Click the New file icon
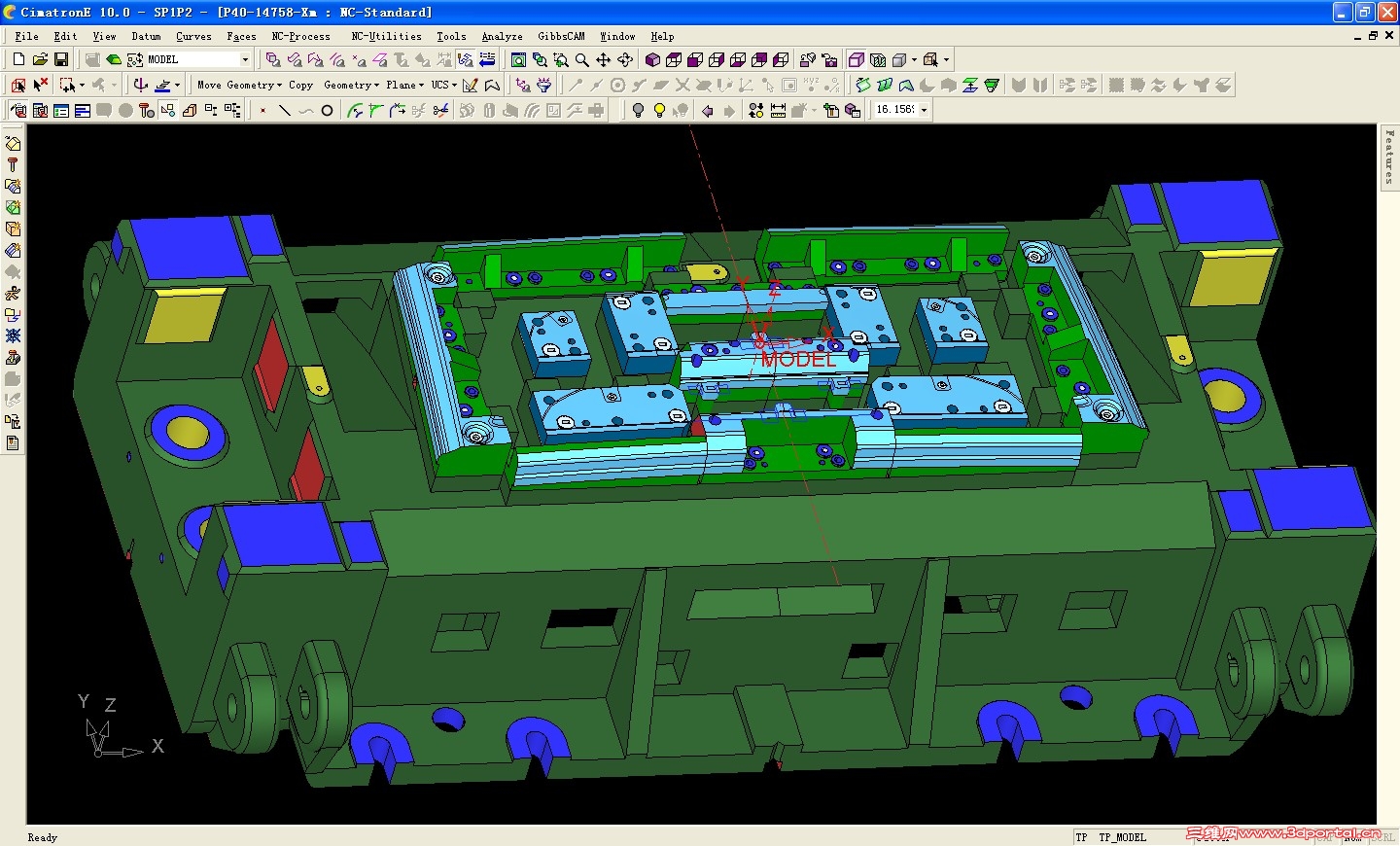The height and width of the screenshot is (846, 1400). [18, 59]
